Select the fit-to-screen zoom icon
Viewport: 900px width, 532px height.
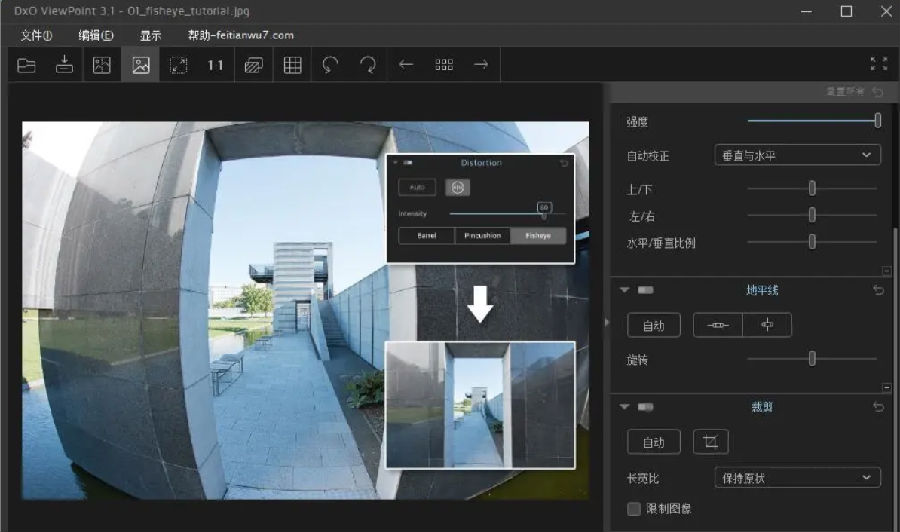pyautogui.click(x=178, y=65)
